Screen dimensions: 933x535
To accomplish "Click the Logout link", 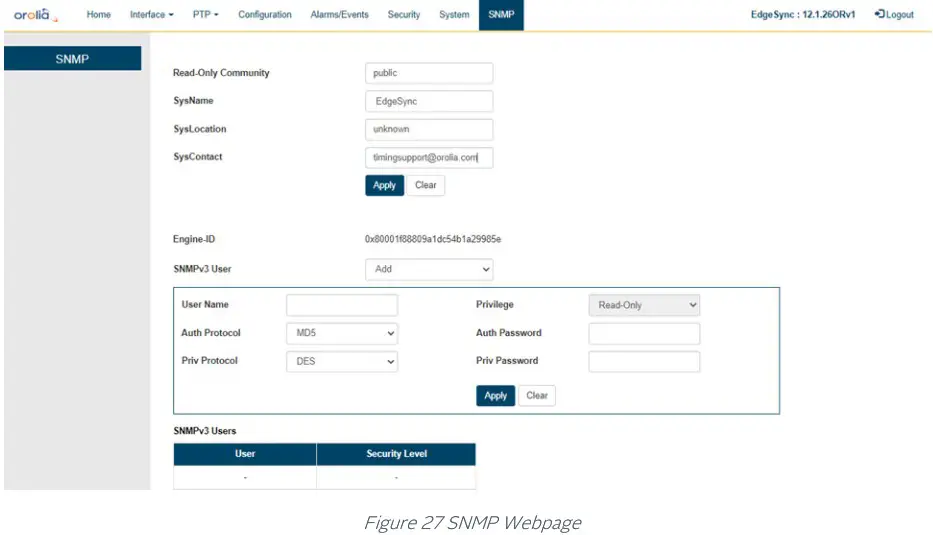I will coord(894,14).
